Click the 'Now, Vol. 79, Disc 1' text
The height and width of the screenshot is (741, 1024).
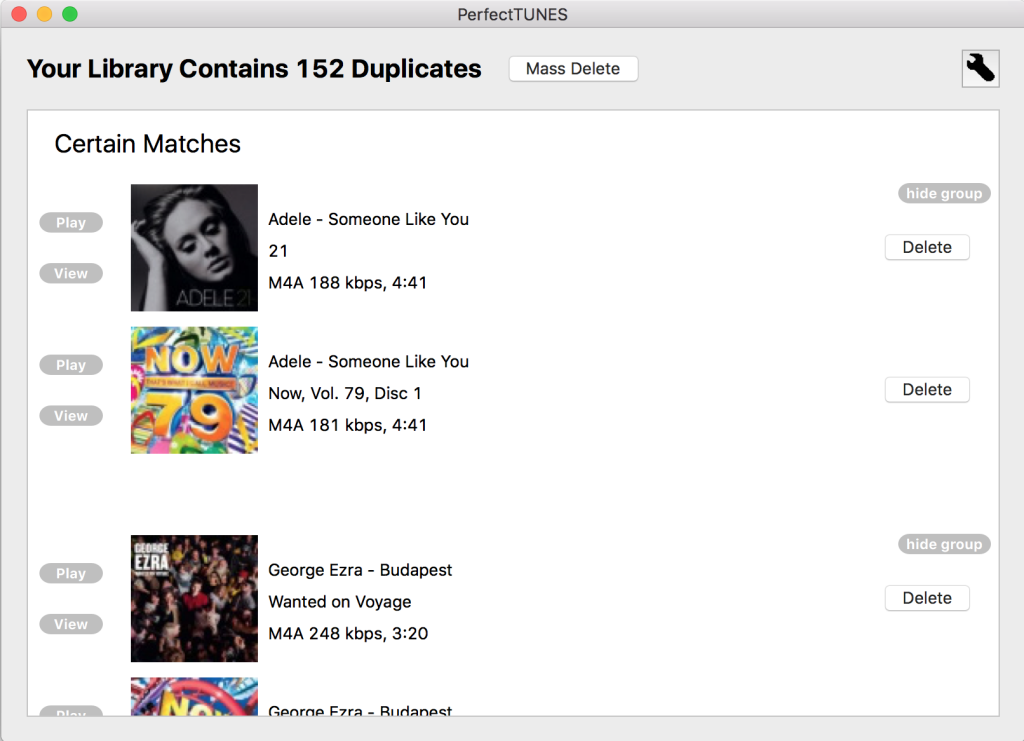[345, 393]
